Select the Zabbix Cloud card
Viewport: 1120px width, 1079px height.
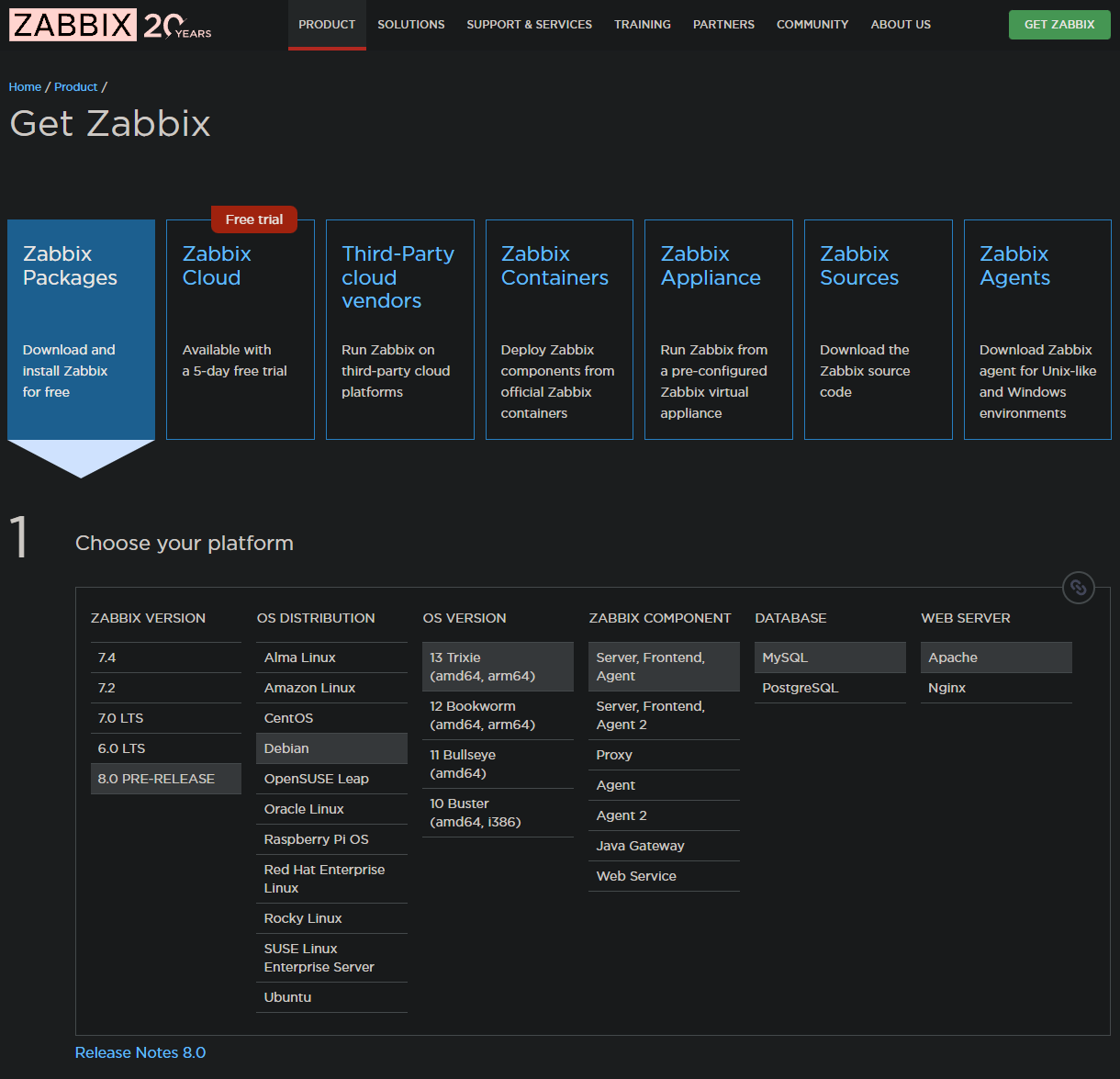pyautogui.click(x=240, y=329)
